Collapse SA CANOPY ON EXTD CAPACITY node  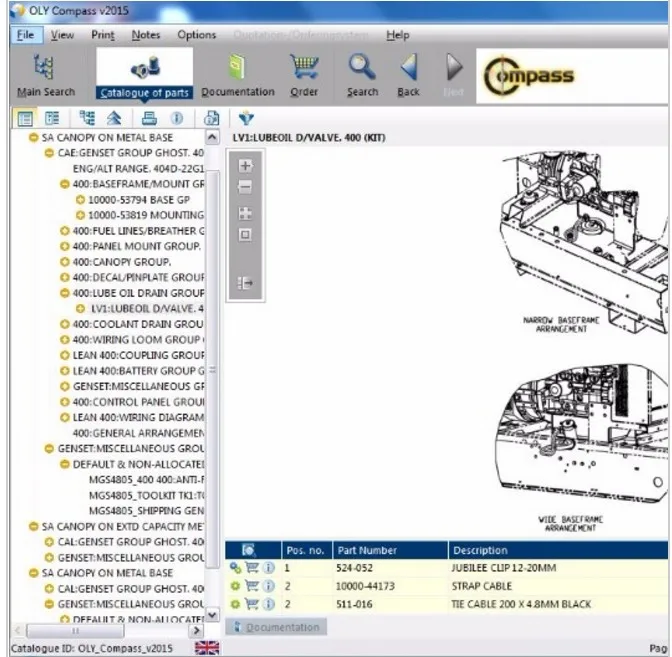coord(33,527)
